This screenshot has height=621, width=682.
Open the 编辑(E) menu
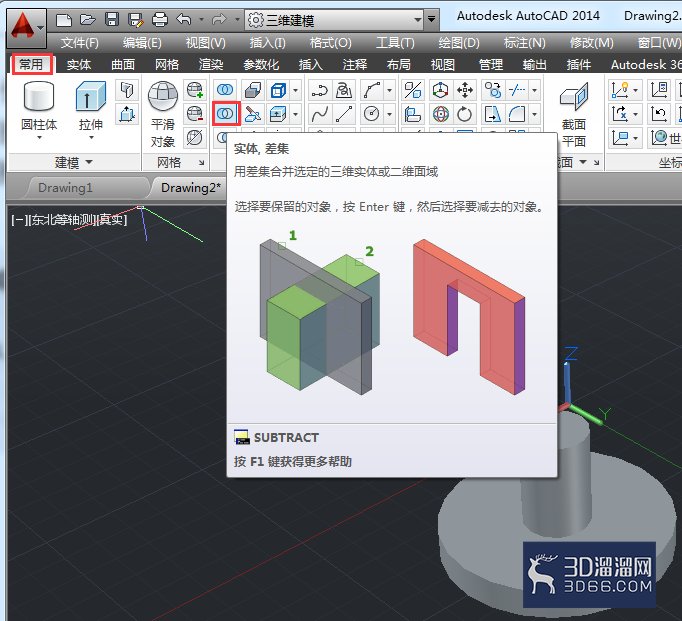coord(142,43)
